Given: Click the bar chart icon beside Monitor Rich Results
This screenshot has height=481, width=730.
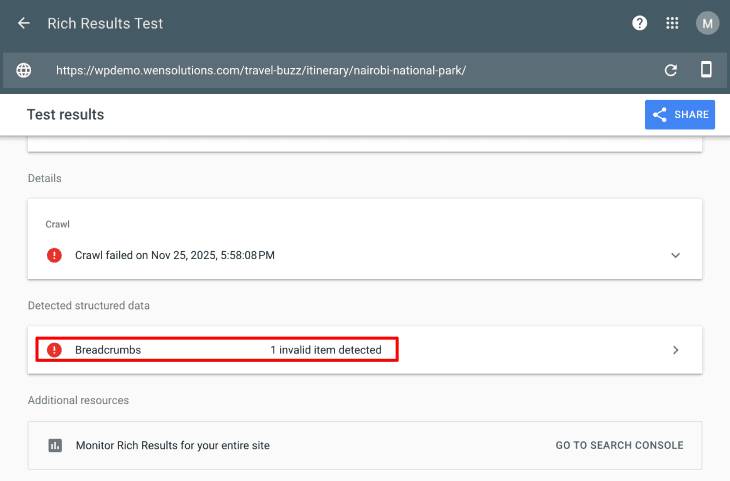Looking at the screenshot, I should click(x=55, y=446).
